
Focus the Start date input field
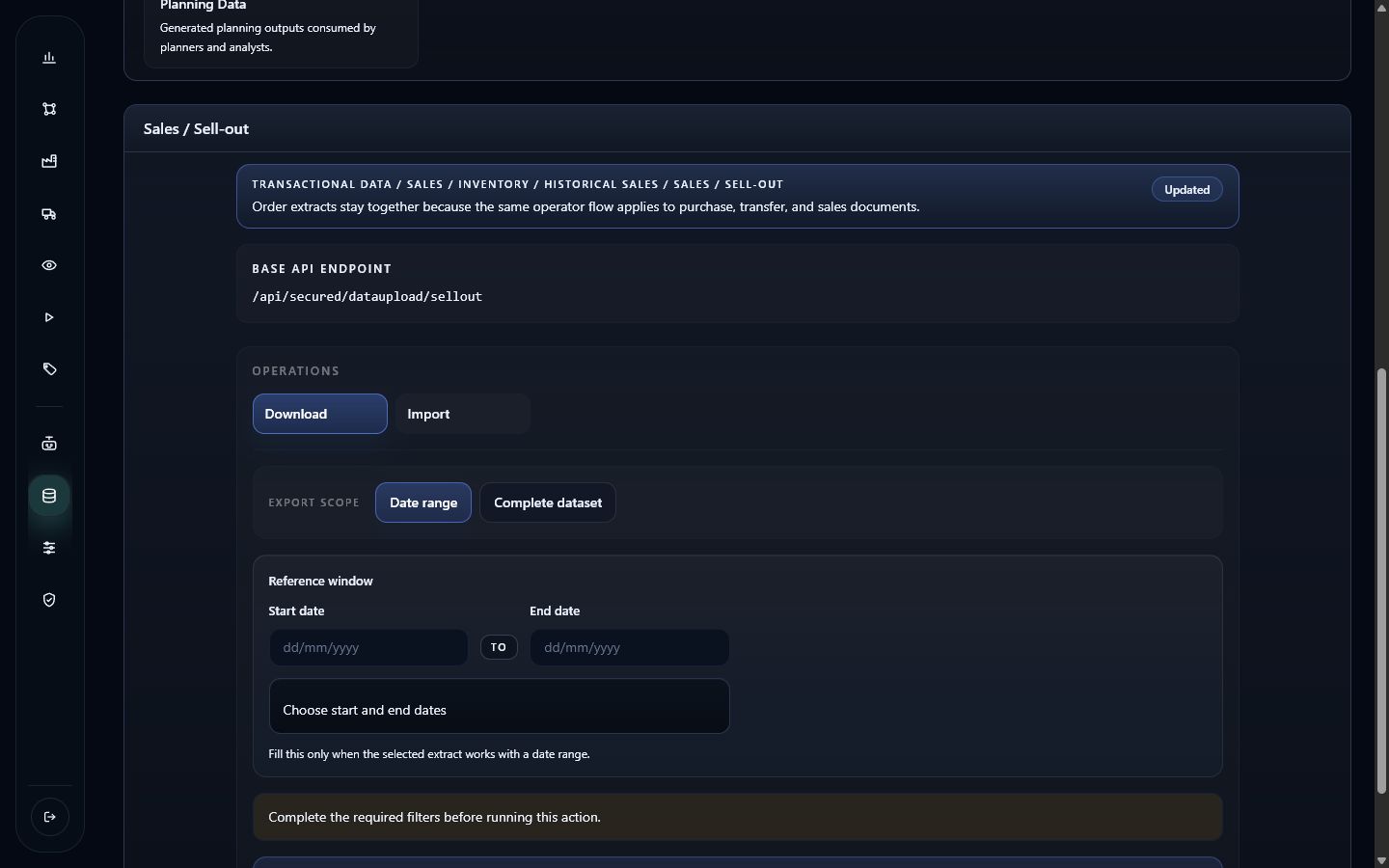[x=368, y=647]
